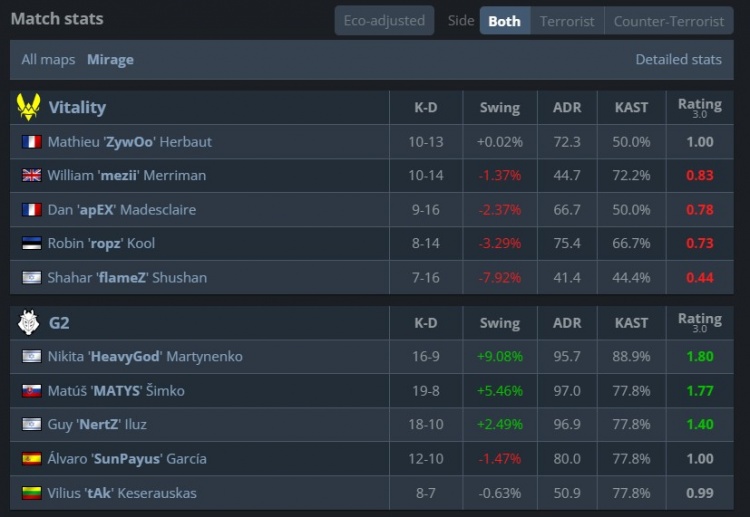Toggle the Eco-adjusted stats button
Screen dimensions: 750x517
(384, 21)
